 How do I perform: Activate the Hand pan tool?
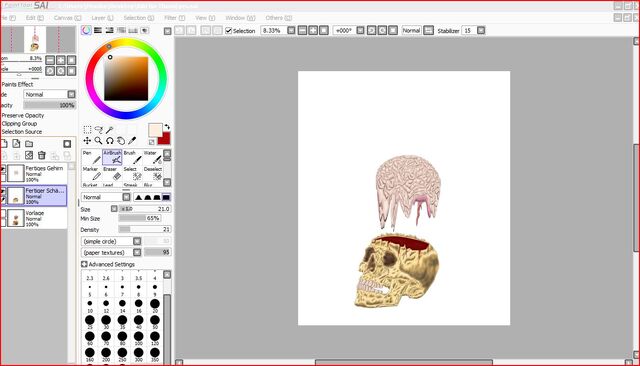coord(121,141)
